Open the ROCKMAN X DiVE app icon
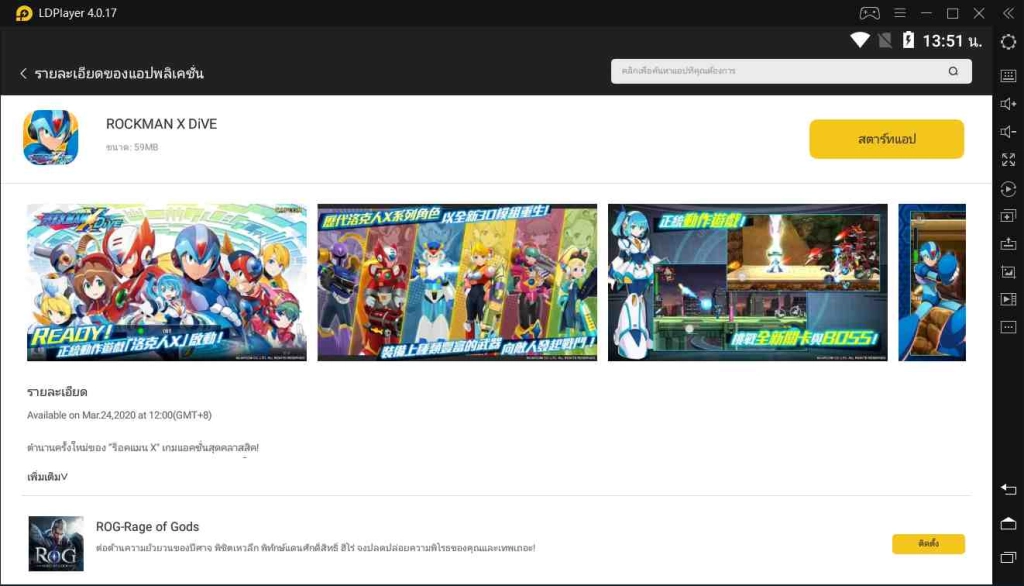This screenshot has width=1024, height=586. tap(51, 137)
